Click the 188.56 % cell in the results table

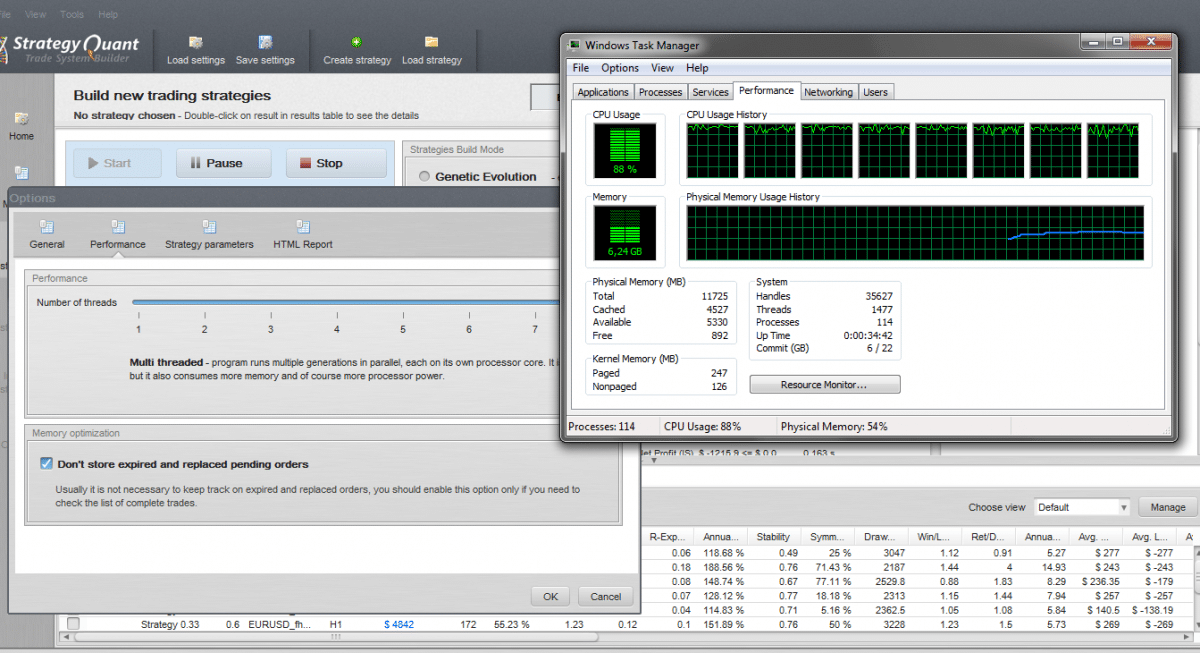(723, 567)
